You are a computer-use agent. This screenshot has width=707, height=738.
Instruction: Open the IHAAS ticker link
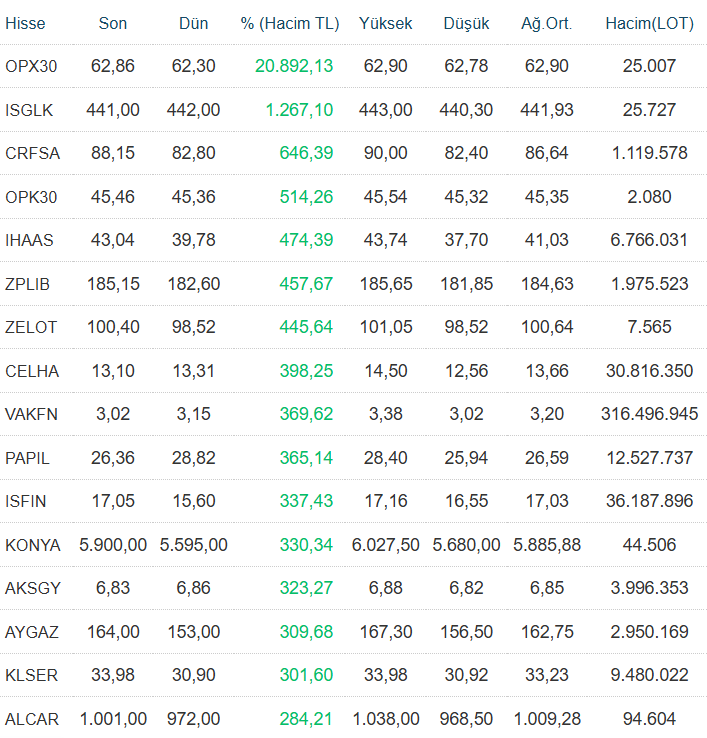tap(29, 241)
